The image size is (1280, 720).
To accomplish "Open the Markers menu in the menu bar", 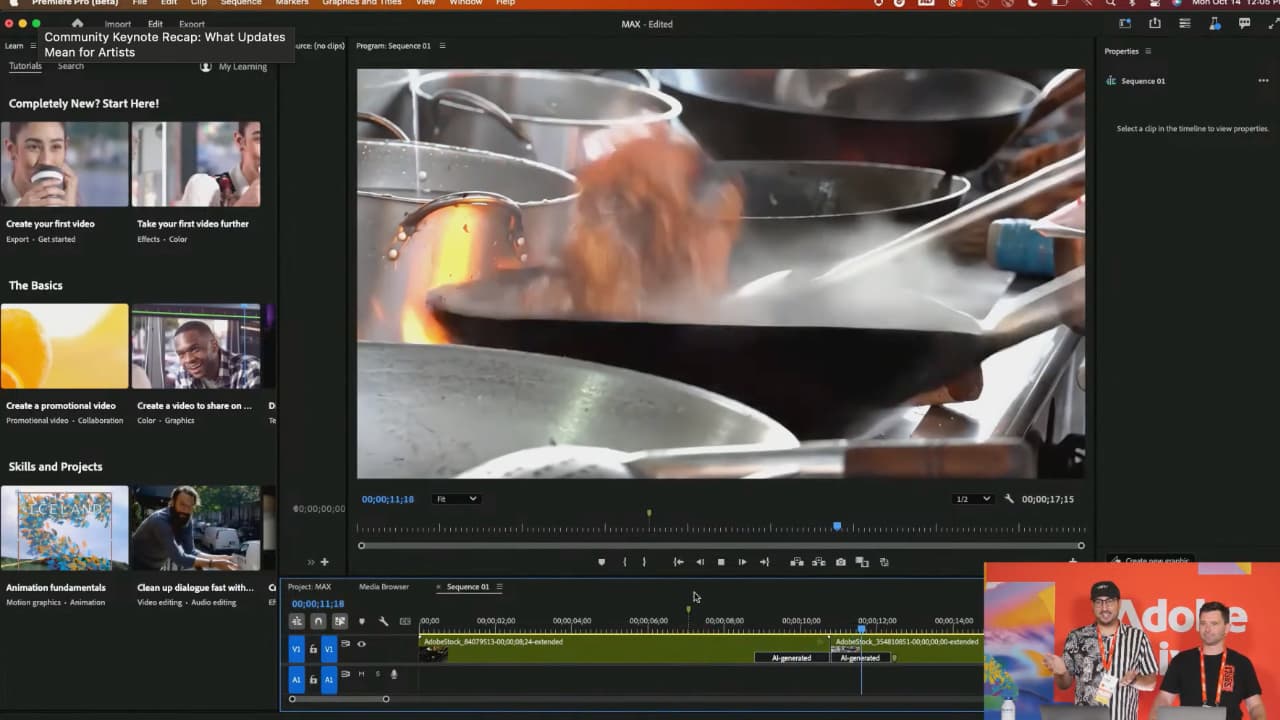I will tap(291, 3).
